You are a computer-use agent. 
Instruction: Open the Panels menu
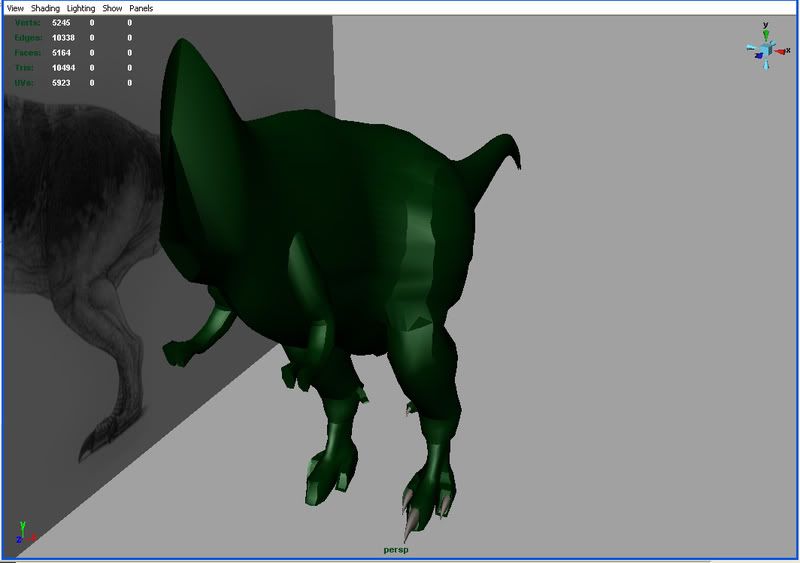pos(141,8)
